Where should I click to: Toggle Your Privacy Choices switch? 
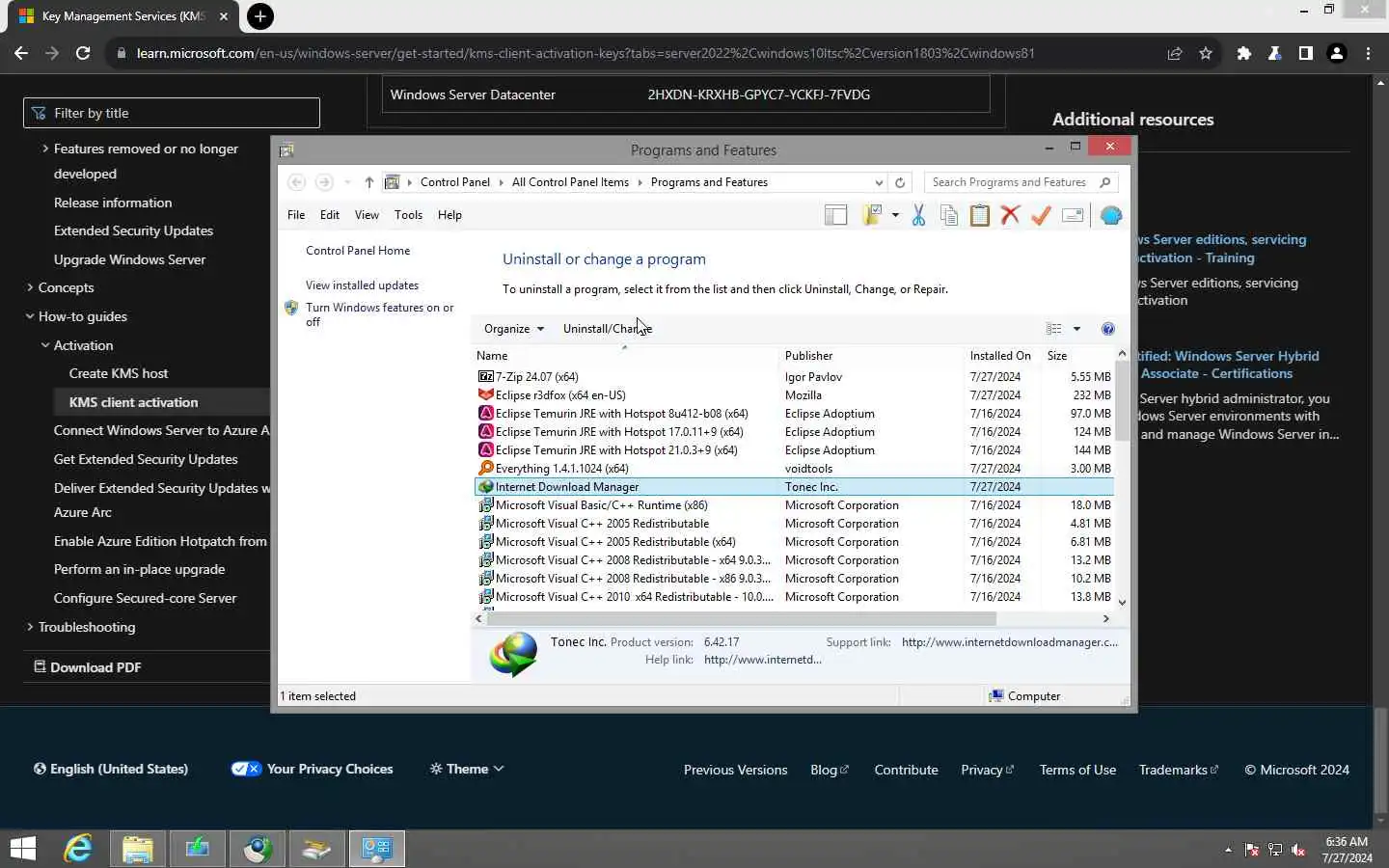click(246, 769)
